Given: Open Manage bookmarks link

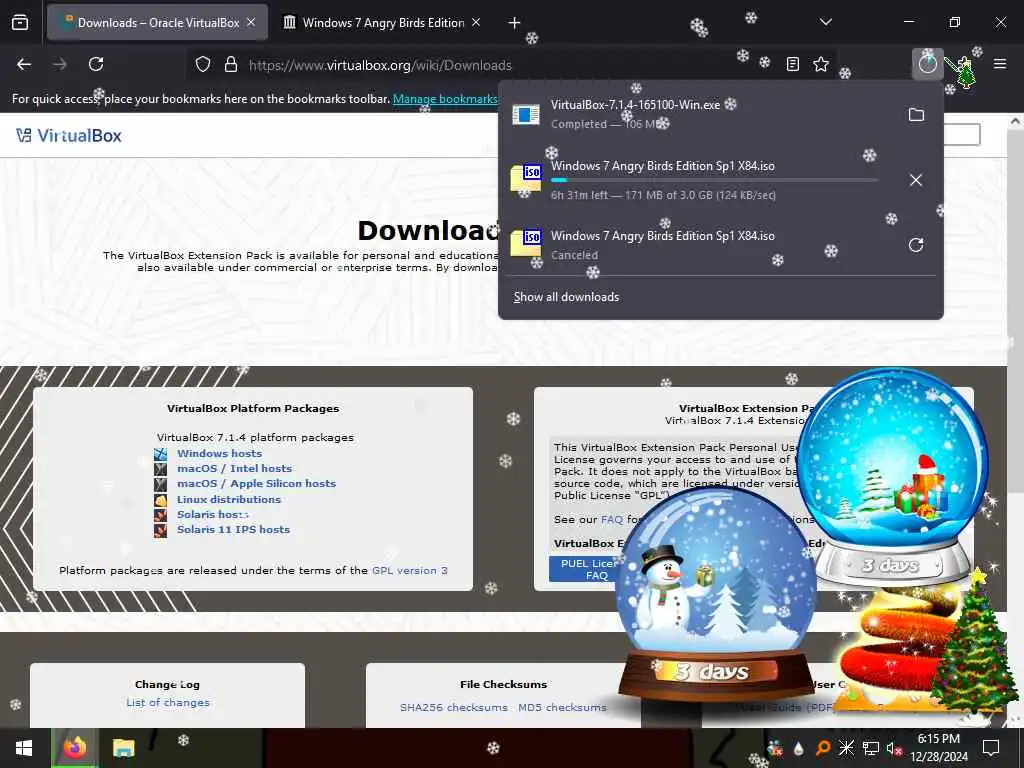Looking at the screenshot, I should (x=445, y=99).
